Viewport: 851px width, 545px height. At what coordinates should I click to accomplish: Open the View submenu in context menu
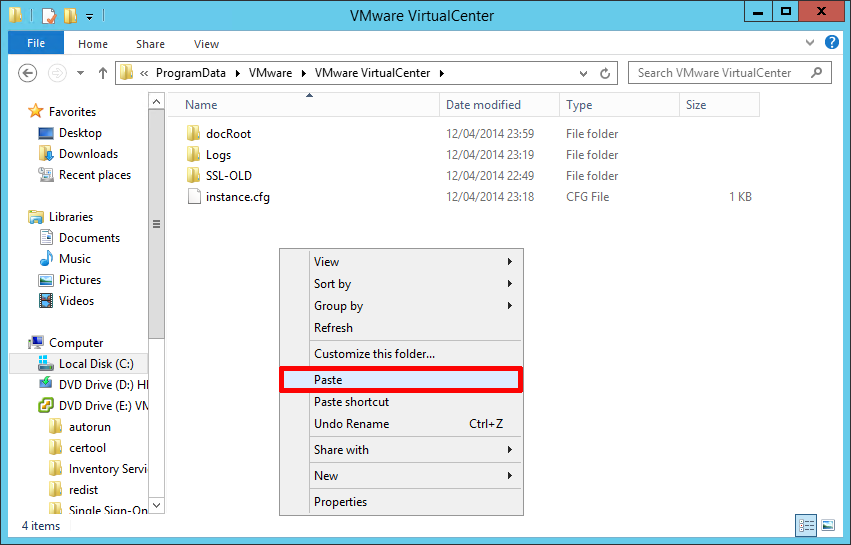pyautogui.click(x=401, y=262)
